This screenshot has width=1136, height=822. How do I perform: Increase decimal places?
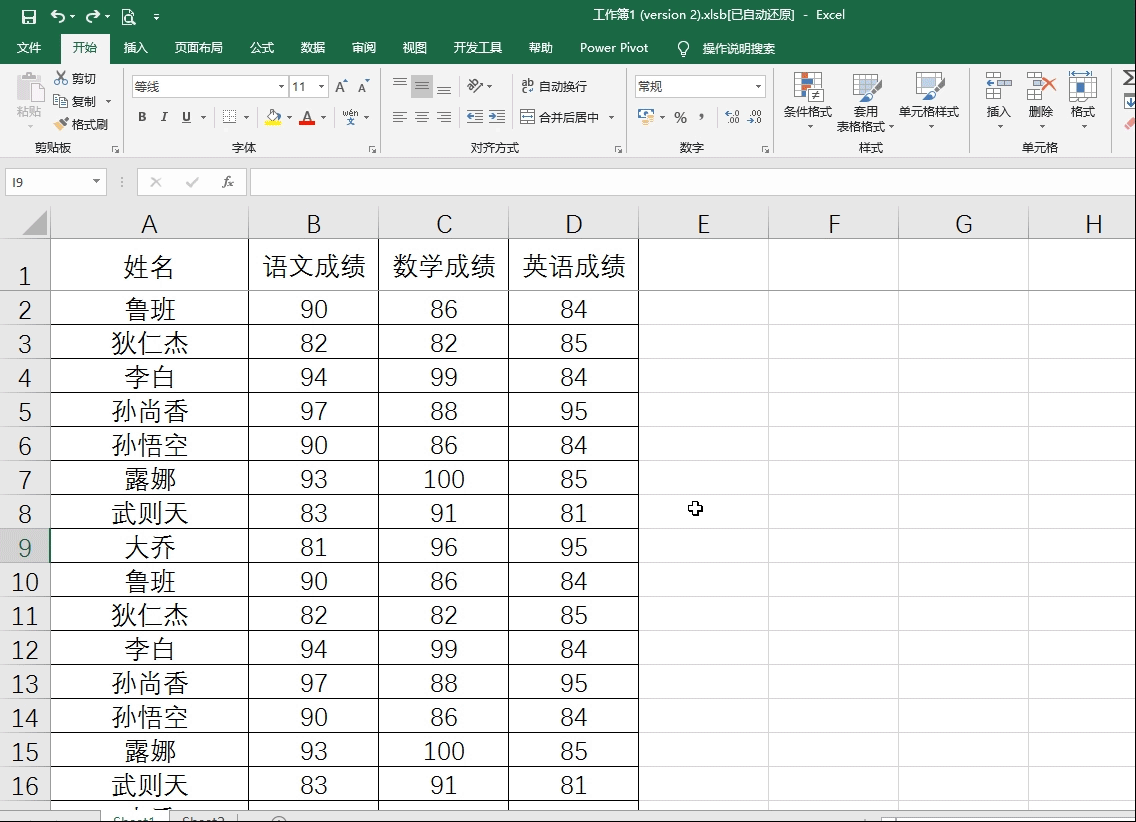[732, 117]
